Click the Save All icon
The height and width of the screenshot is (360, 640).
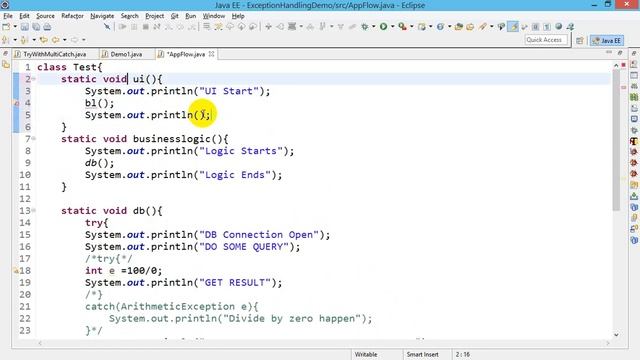[x=36, y=27]
